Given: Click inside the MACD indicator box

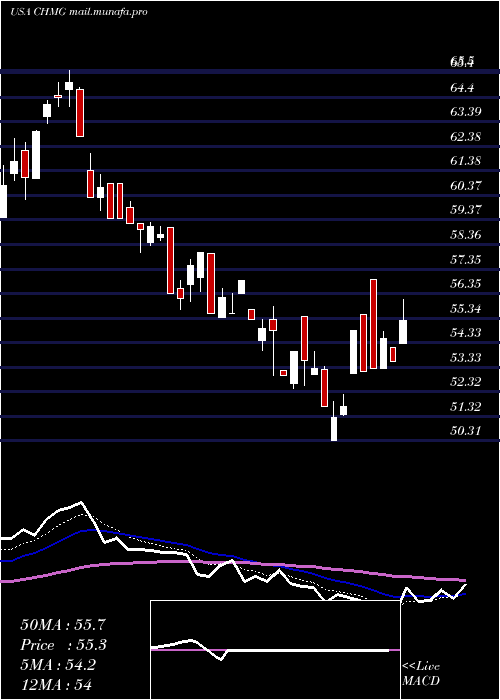Looking at the screenshot, I should point(275,650).
